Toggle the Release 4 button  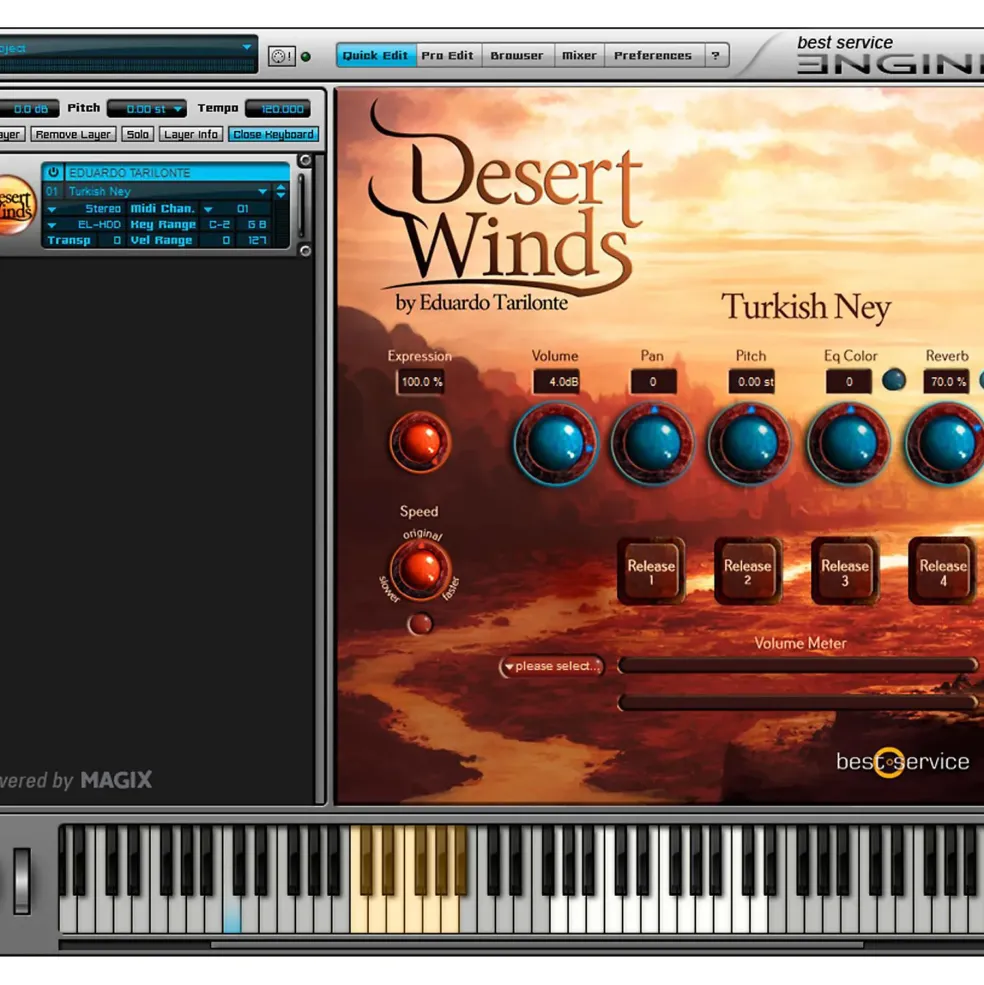point(943,571)
